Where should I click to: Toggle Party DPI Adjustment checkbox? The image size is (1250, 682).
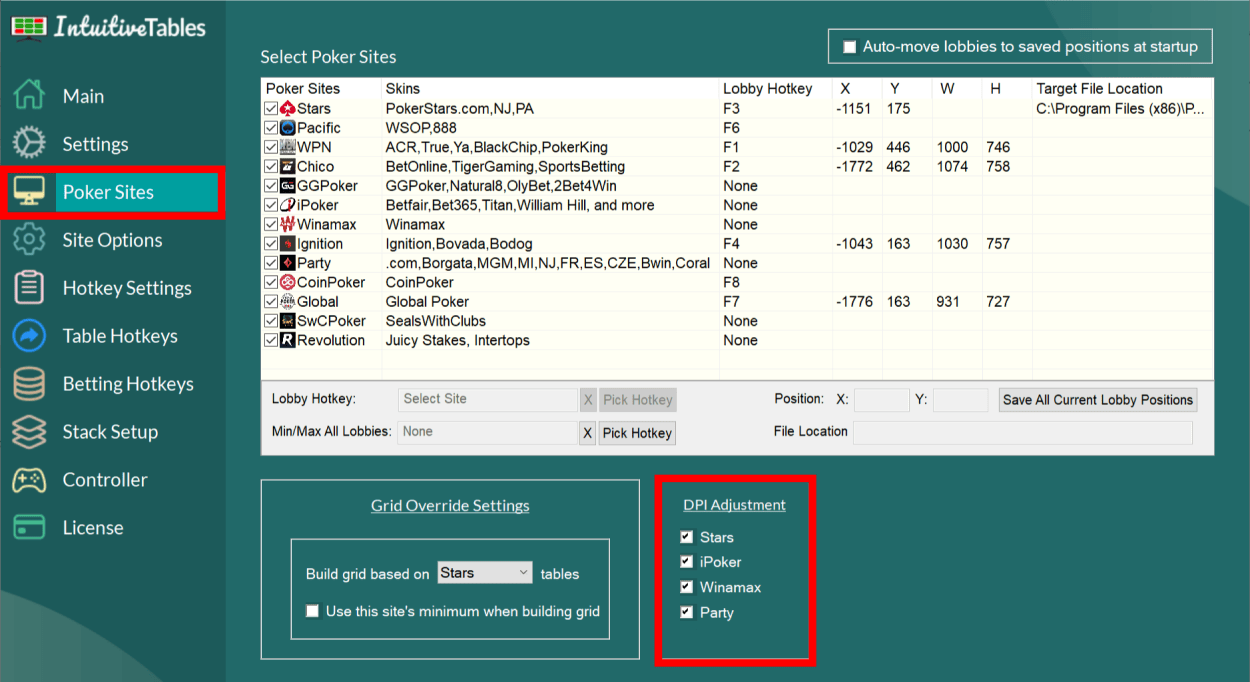(x=686, y=612)
